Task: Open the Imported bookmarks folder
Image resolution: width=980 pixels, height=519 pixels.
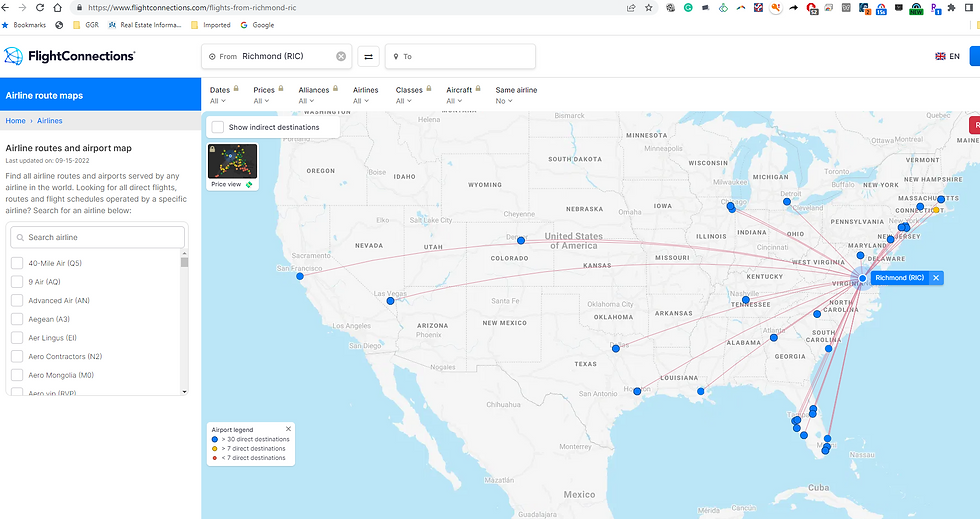Action: [211, 25]
